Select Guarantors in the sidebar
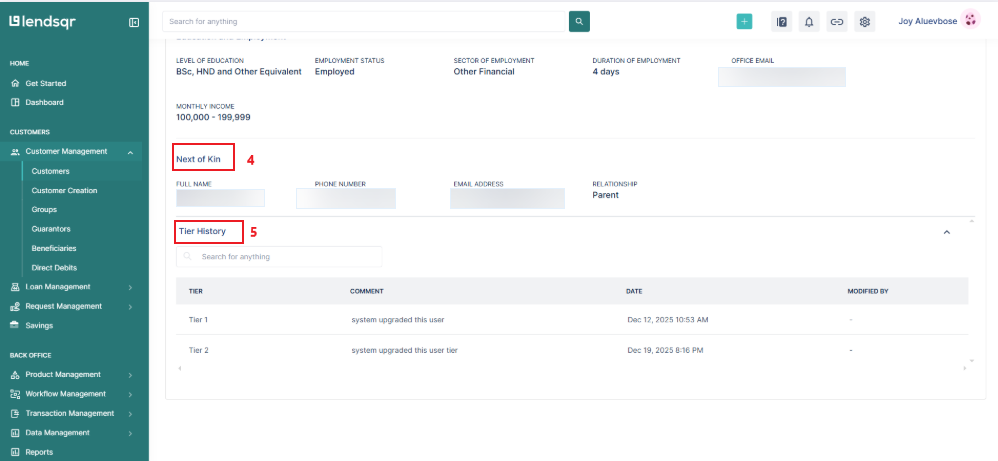998x461 pixels. pyautogui.click(x=51, y=229)
